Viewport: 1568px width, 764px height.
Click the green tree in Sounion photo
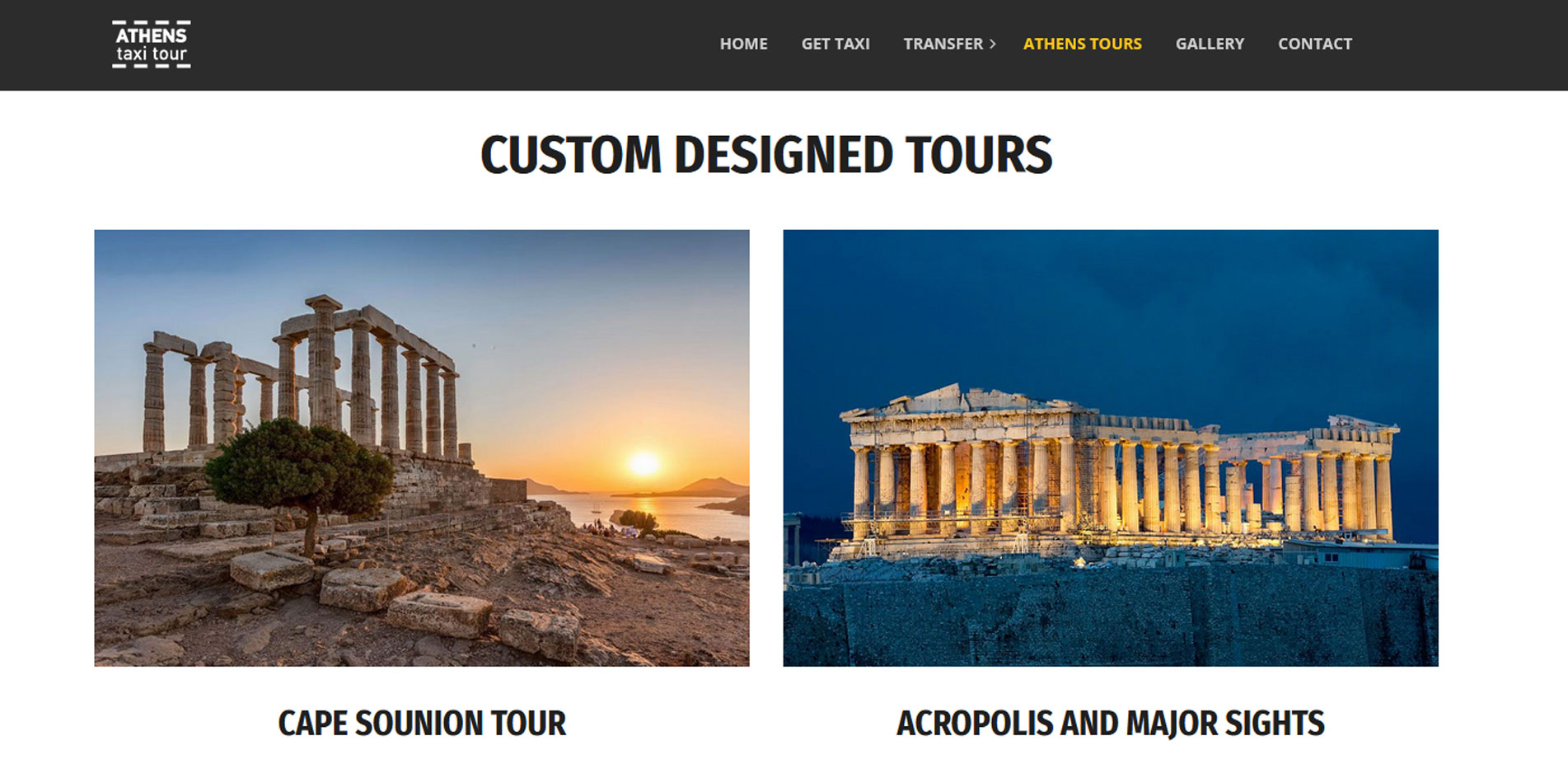click(x=299, y=469)
